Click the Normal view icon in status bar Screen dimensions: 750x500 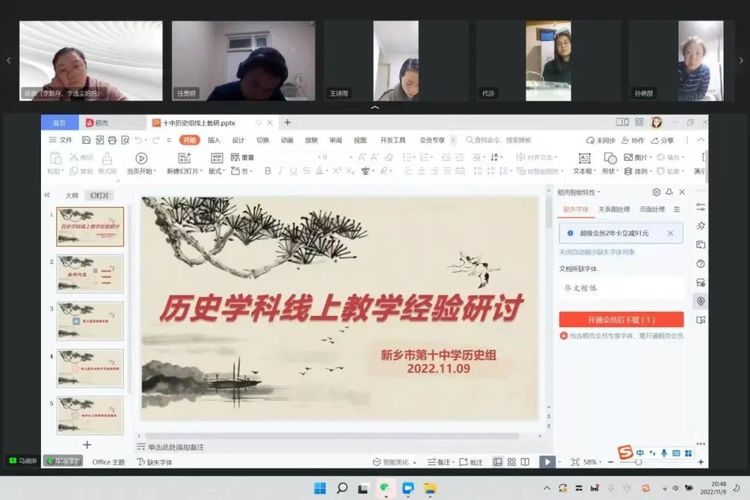coord(498,462)
